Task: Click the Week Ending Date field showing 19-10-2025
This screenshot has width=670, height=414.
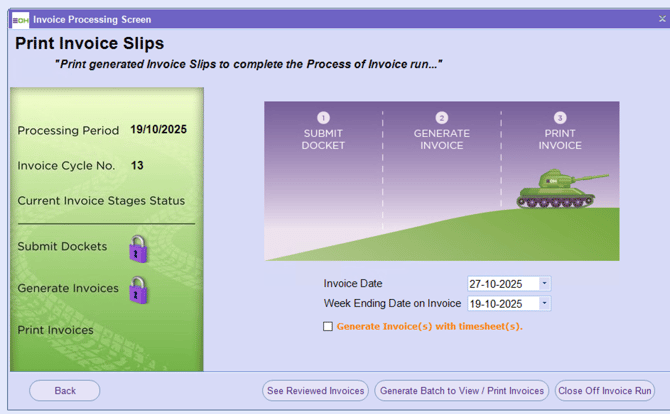Action: point(502,304)
